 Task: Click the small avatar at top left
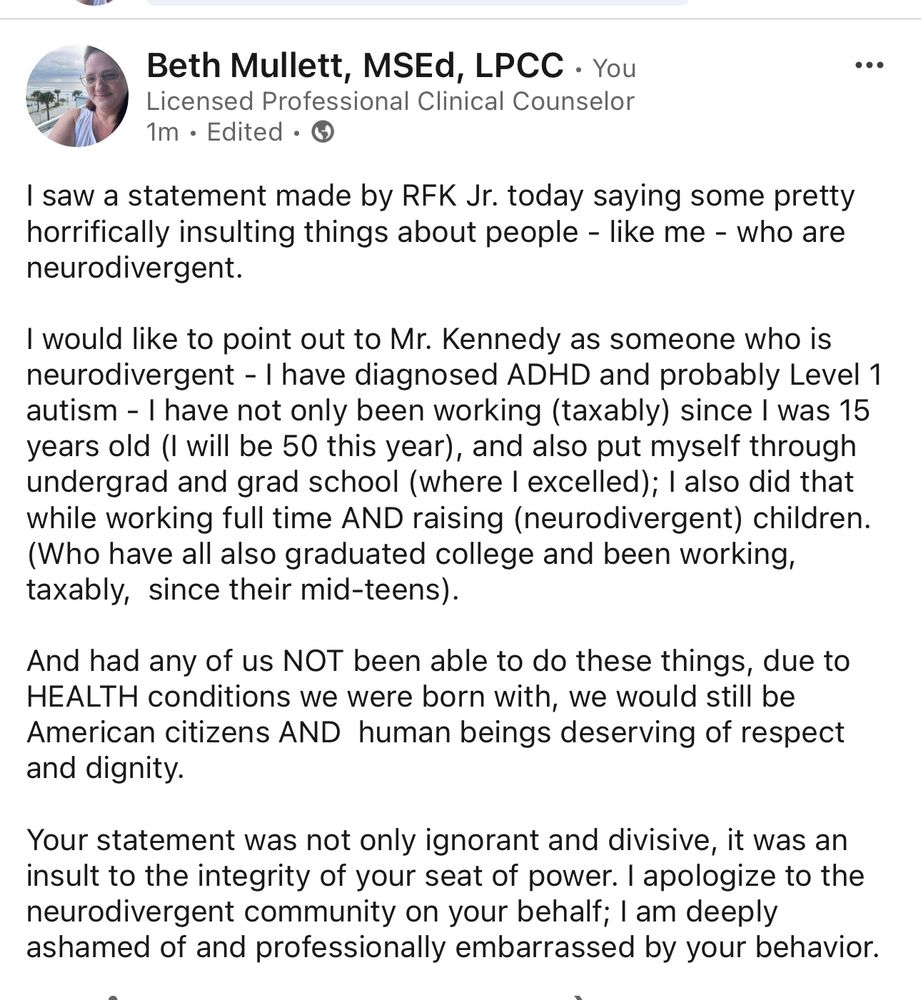(x=94, y=2)
